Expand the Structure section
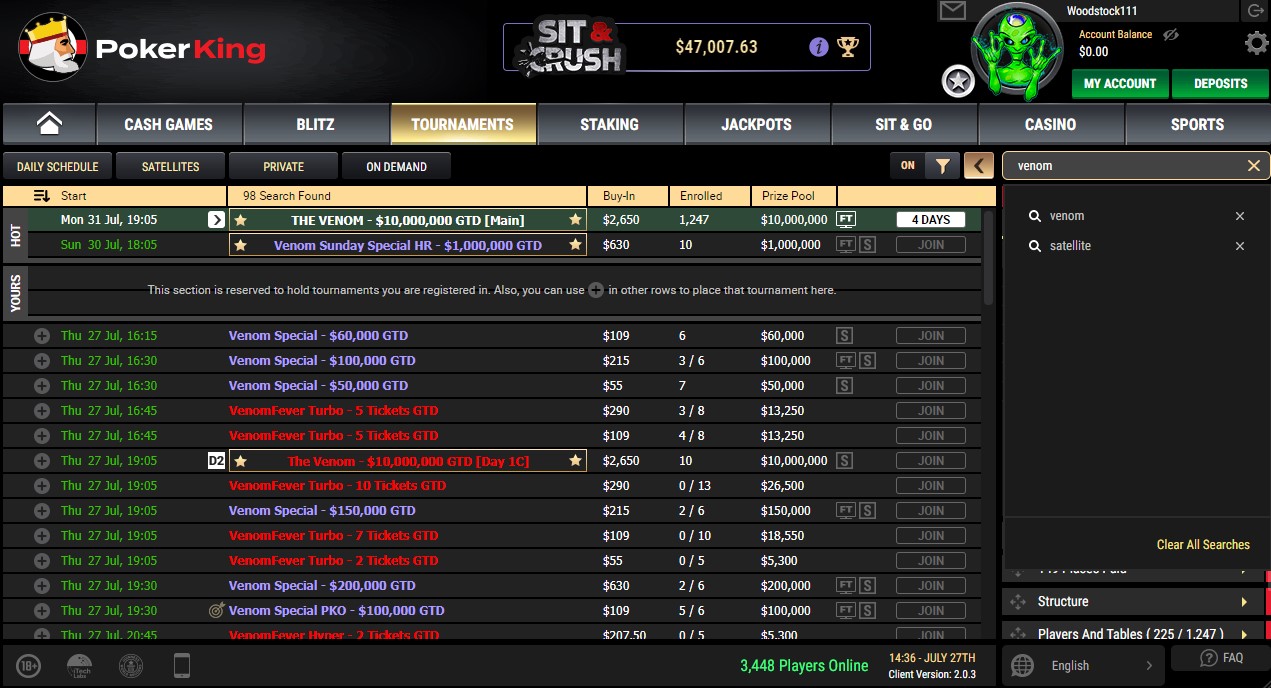 click(1131, 602)
